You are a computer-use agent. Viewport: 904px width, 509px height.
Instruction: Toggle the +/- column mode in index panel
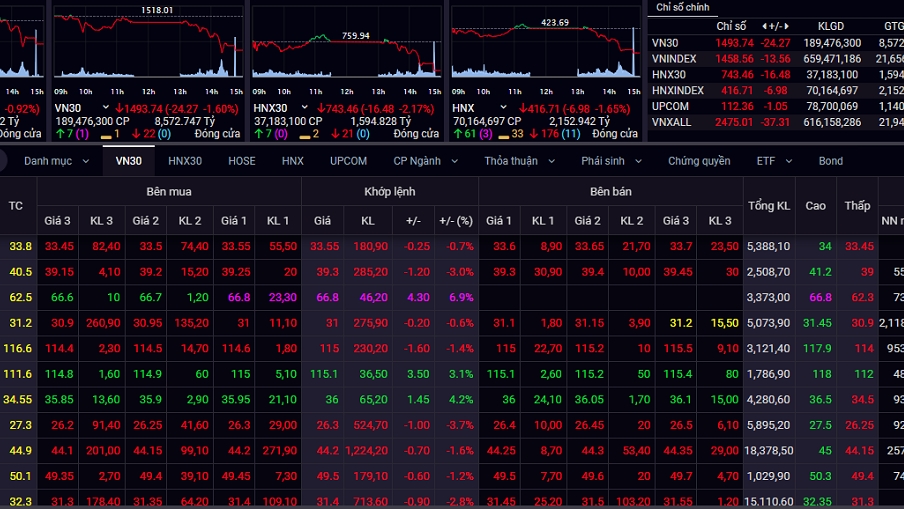click(775, 26)
